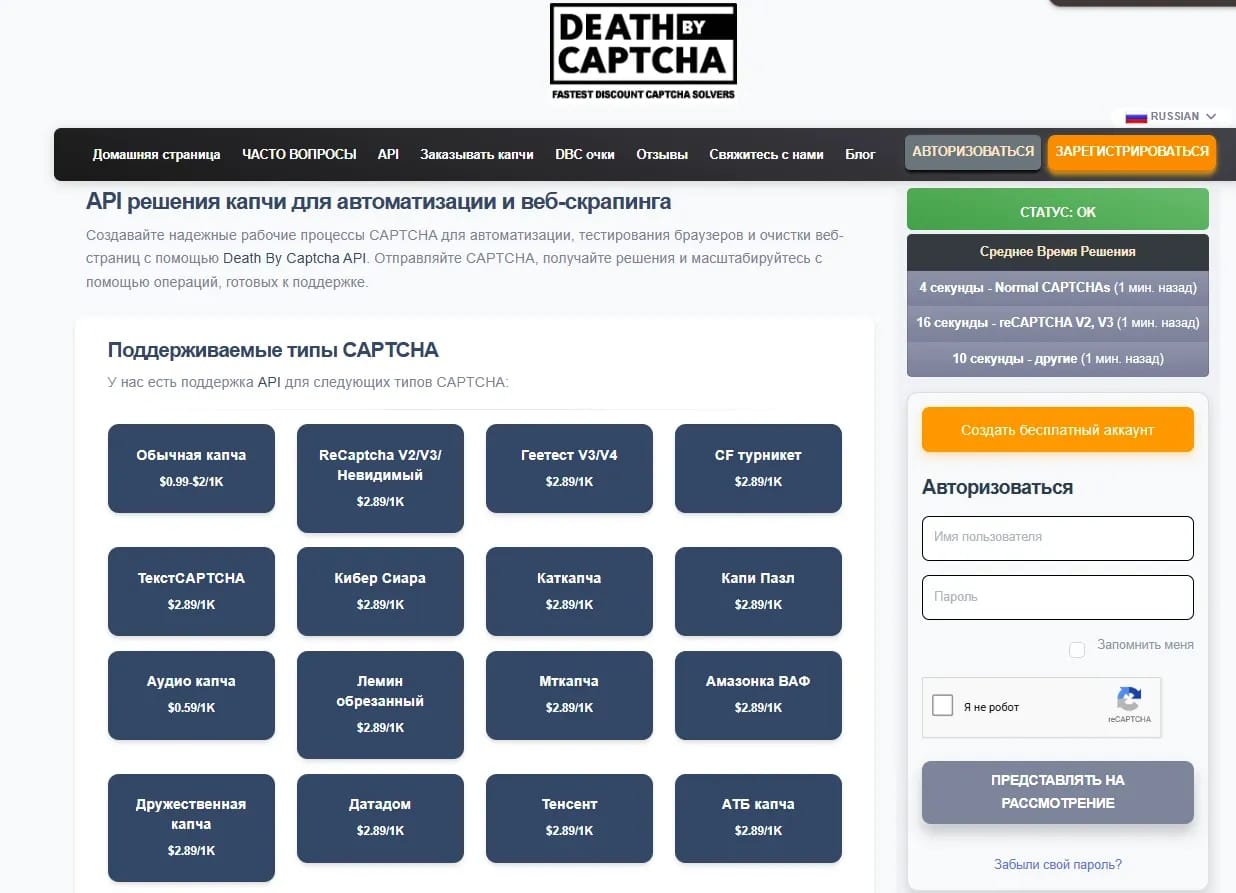This screenshot has width=1236, height=893.
Task: Open the API menu item
Action: 388,154
